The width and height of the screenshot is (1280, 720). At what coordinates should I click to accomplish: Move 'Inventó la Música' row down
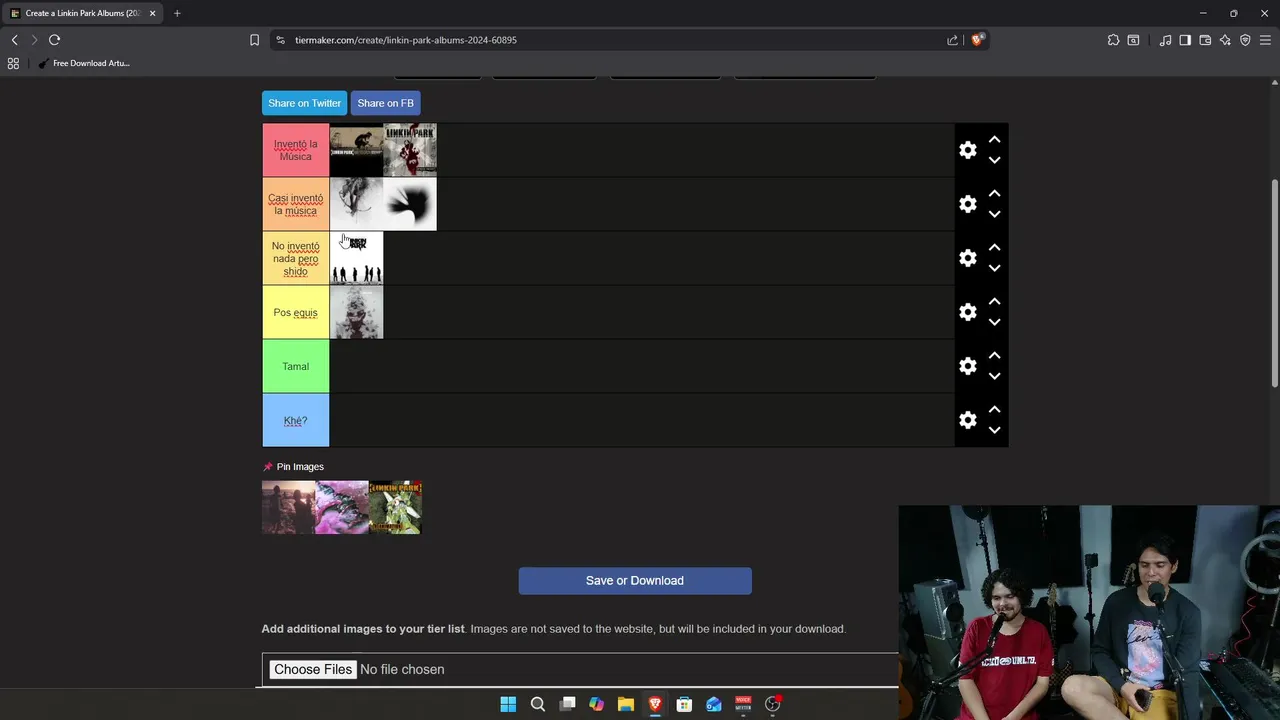click(x=994, y=160)
